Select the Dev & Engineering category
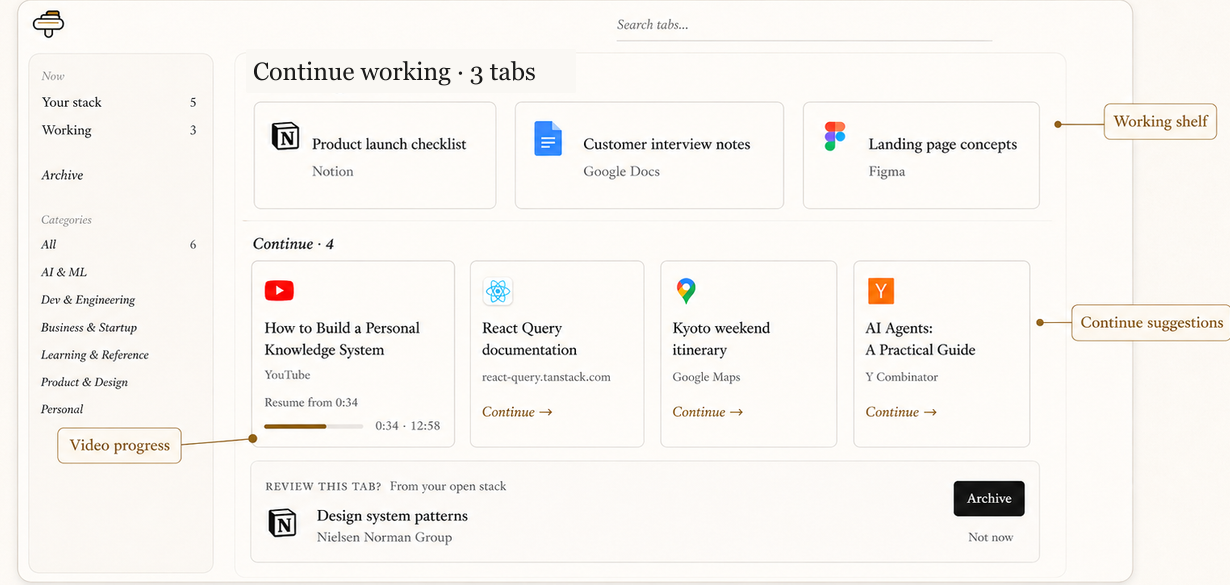 pyautogui.click(x=88, y=299)
